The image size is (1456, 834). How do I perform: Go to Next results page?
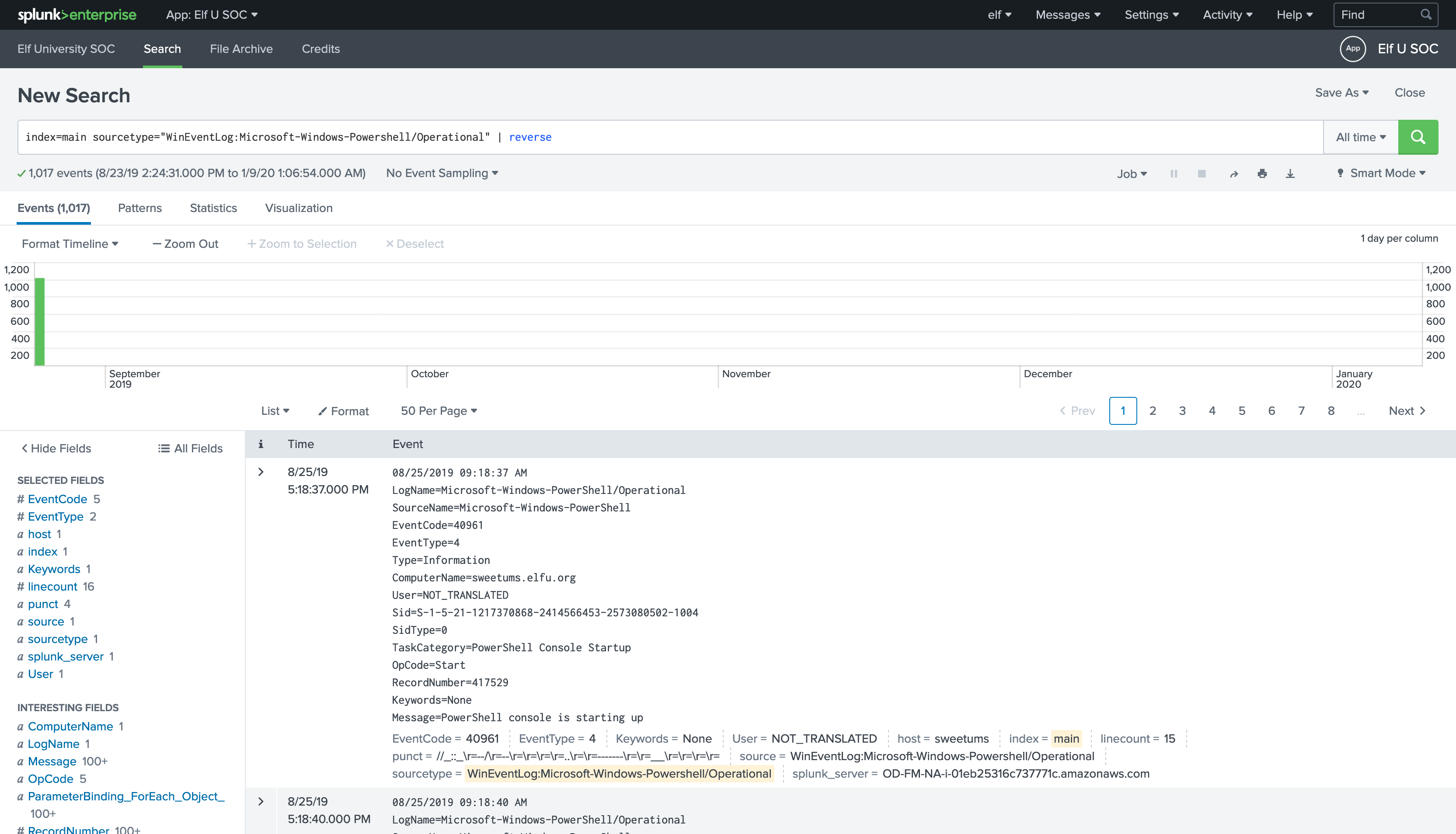point(1407,411)
